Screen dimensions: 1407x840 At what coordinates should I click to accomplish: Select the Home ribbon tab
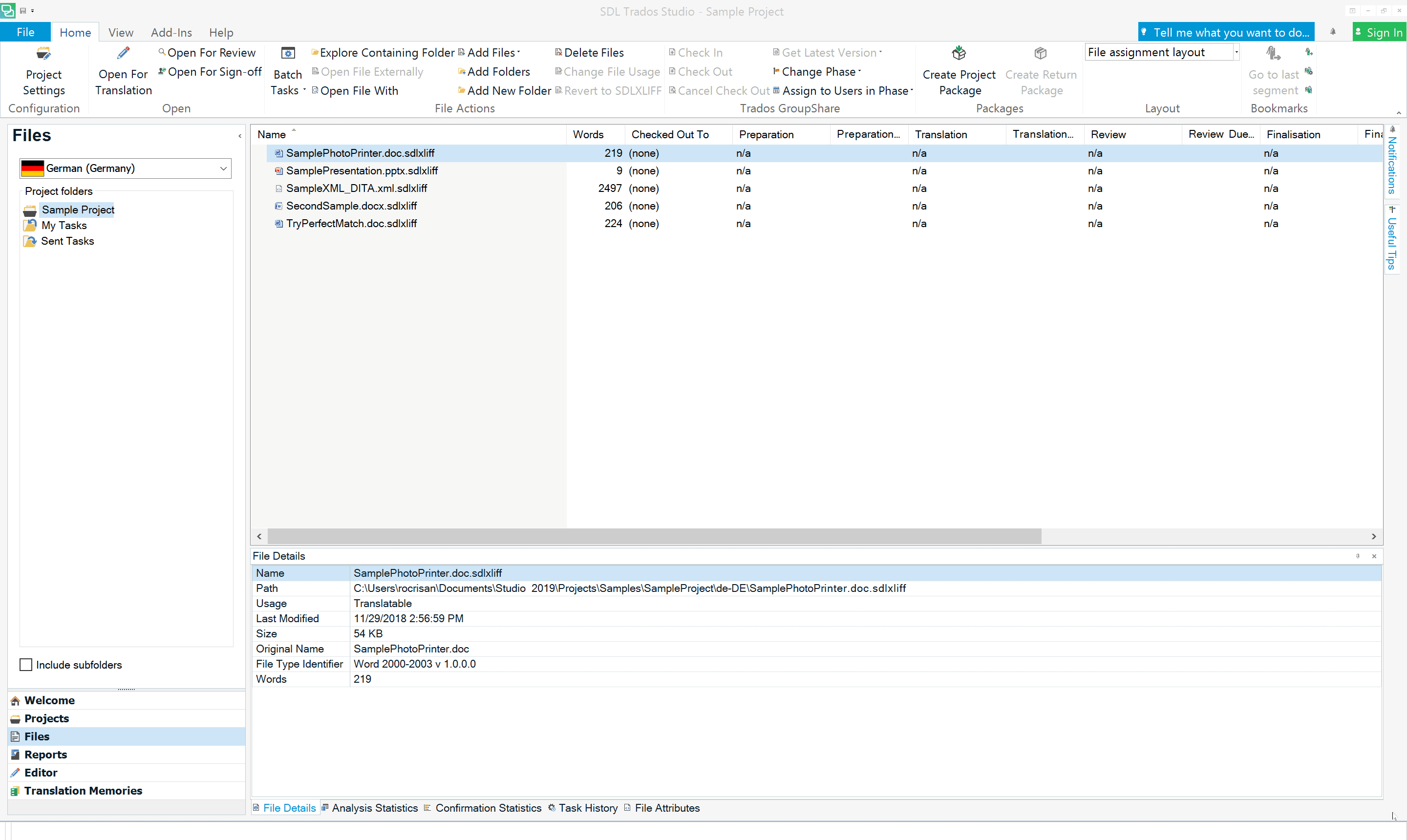point(75,32)
